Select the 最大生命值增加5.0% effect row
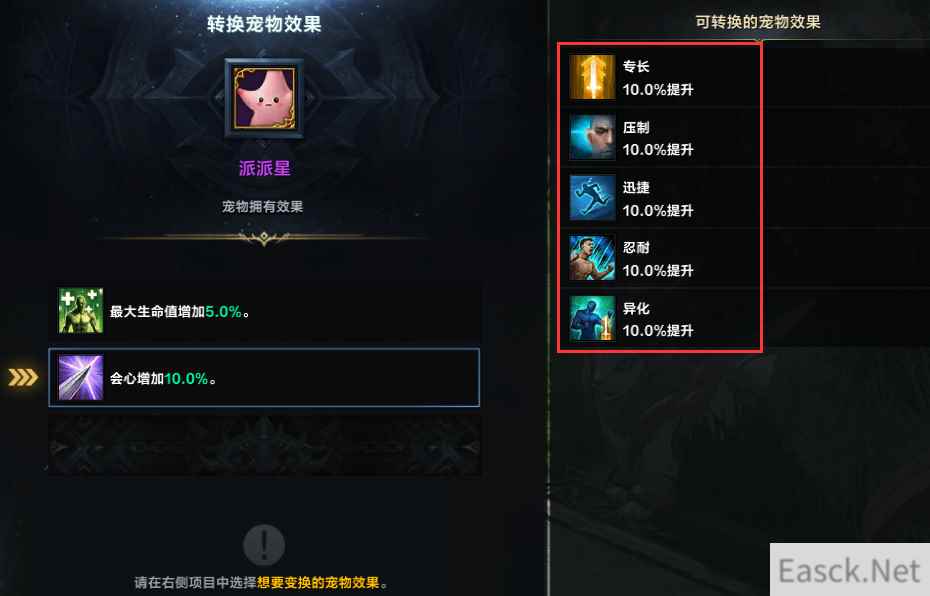This screenshot has width=930, height=596. pos(264,311)
